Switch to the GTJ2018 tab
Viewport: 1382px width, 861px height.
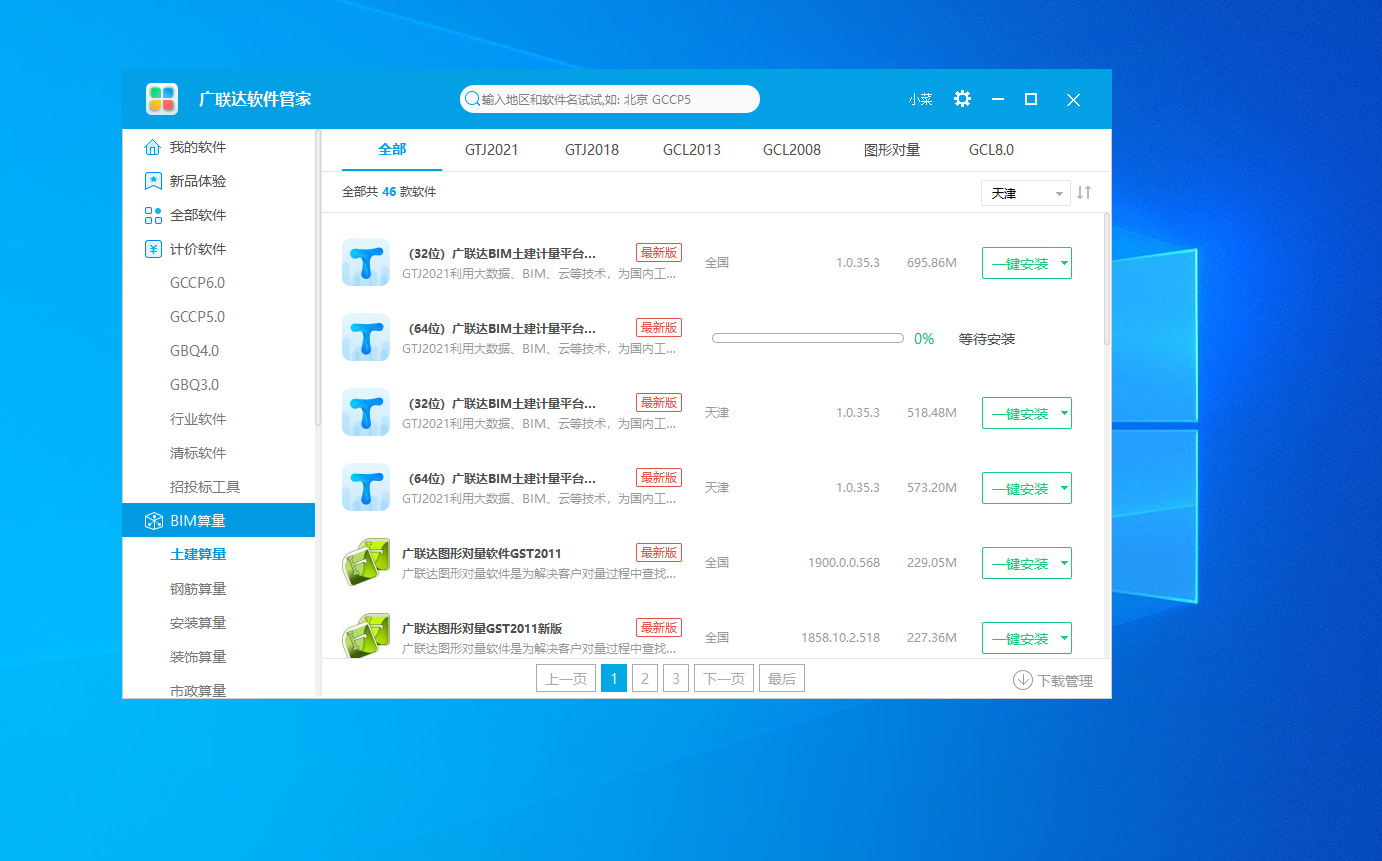pyautogui.click(x=592, y=149)
